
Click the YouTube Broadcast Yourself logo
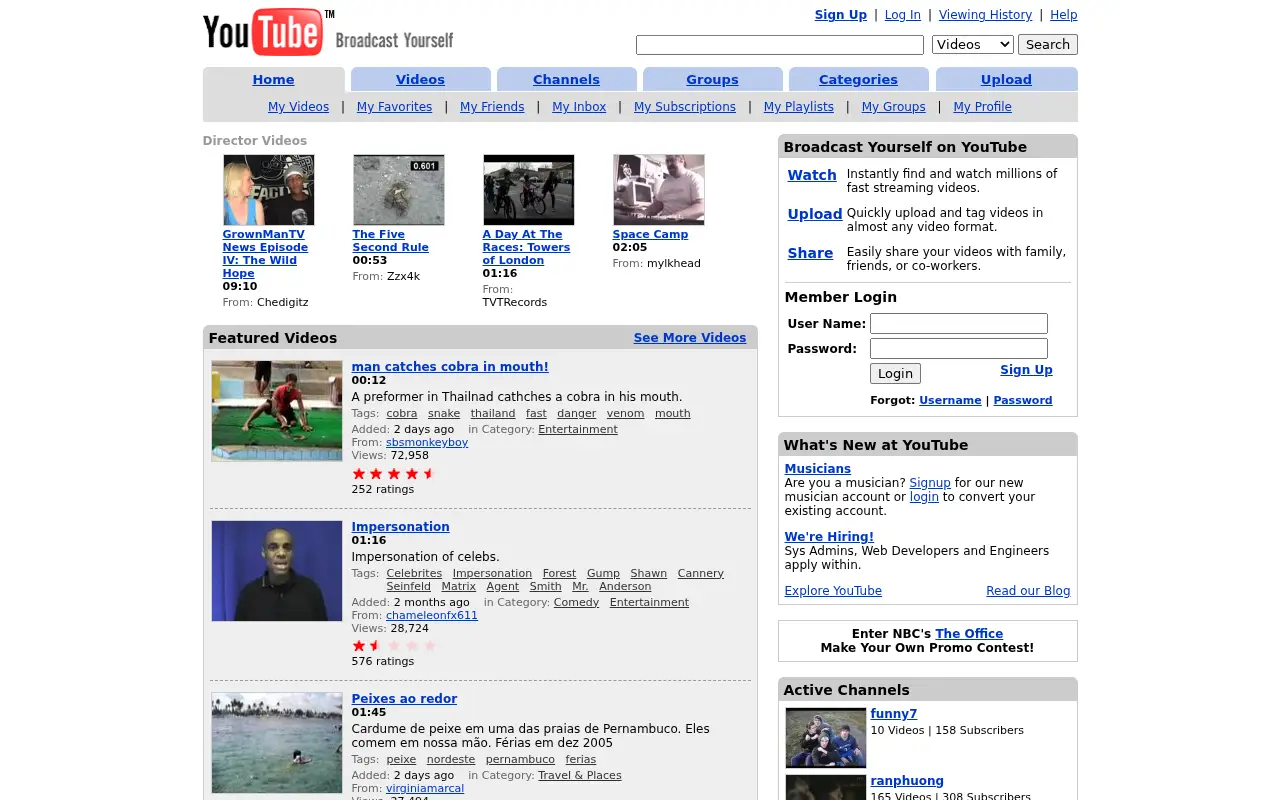click(x=328, y=32)
